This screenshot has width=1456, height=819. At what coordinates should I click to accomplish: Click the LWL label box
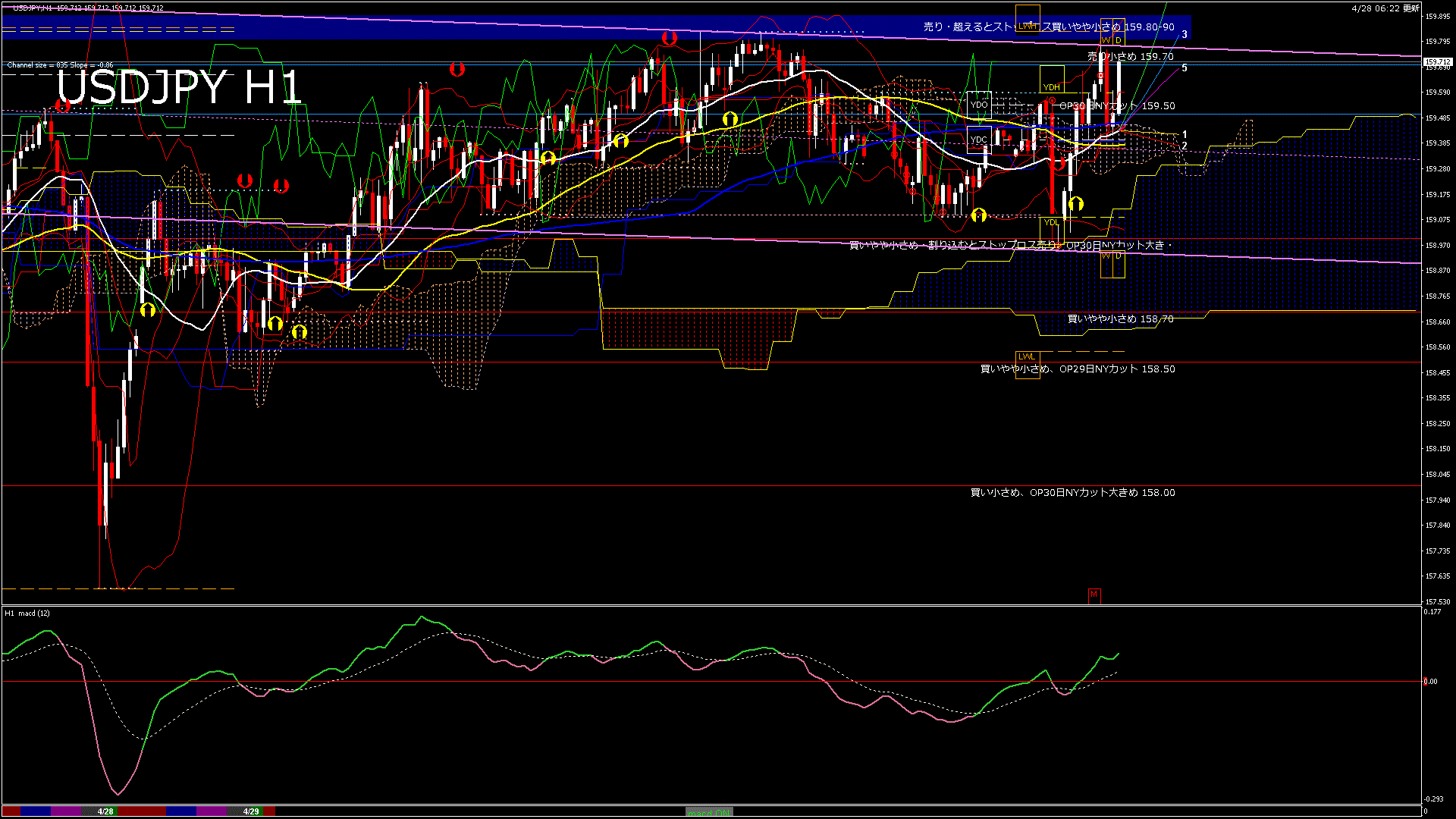pos(1026,356)
